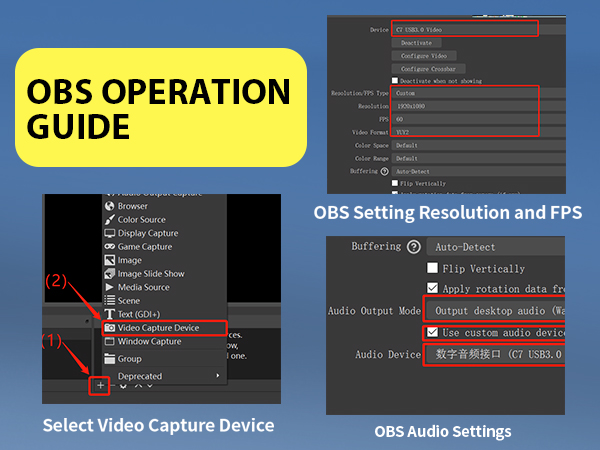The width and height of the screenshot is (600, 450).
Task: Open the Color Range Default dropdown
Action: point(478,158)
